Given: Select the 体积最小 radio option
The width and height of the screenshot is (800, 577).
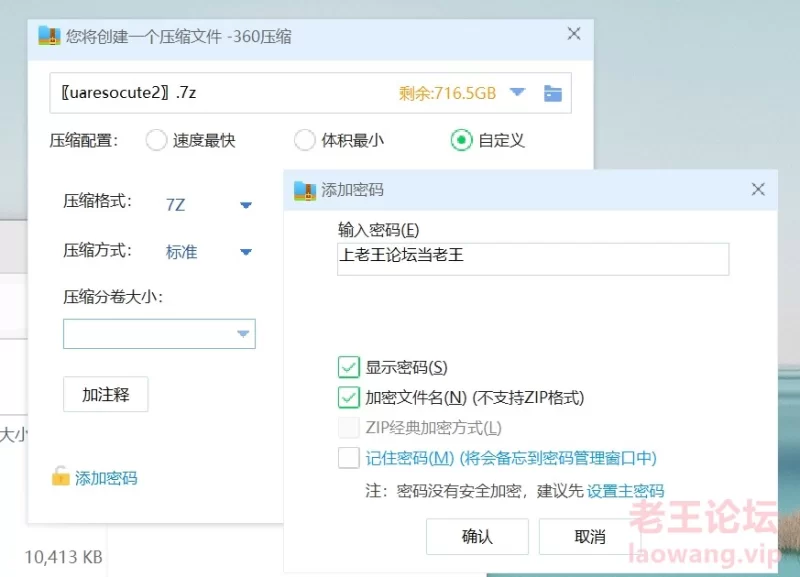Looking at the screenshot, I should [305, 140].
